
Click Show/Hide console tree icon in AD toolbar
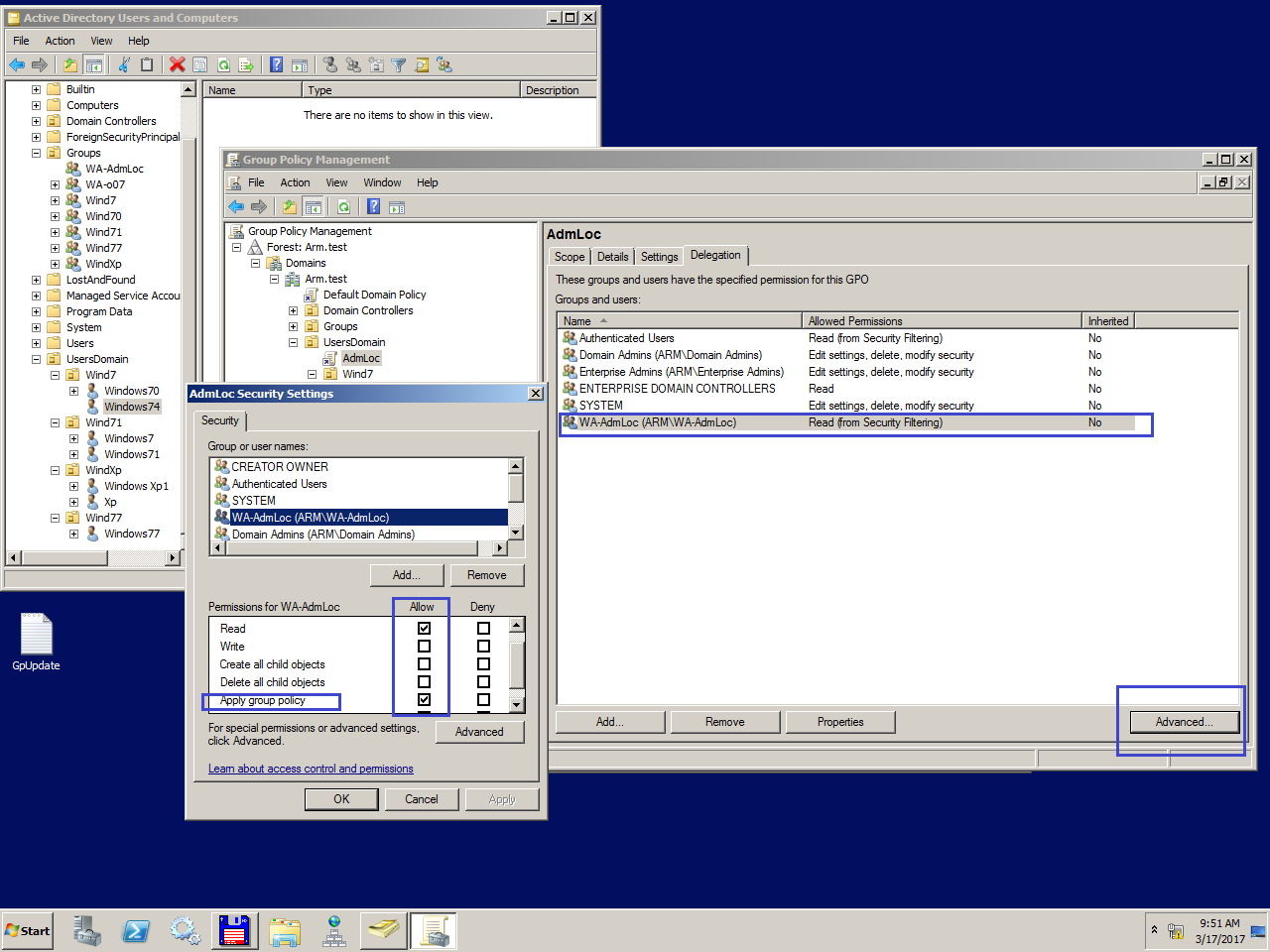click(x=94, y=64)
